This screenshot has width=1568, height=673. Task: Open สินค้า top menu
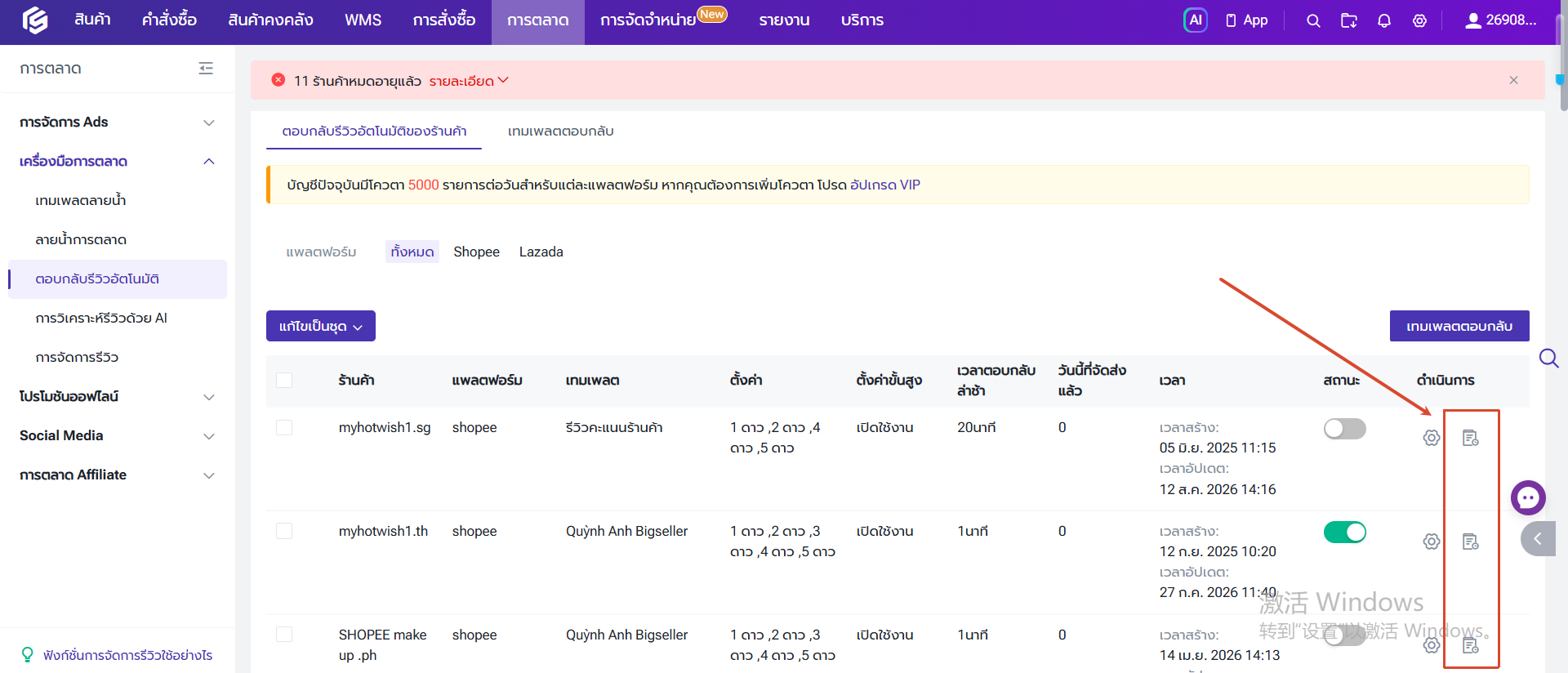pos(92,20)
